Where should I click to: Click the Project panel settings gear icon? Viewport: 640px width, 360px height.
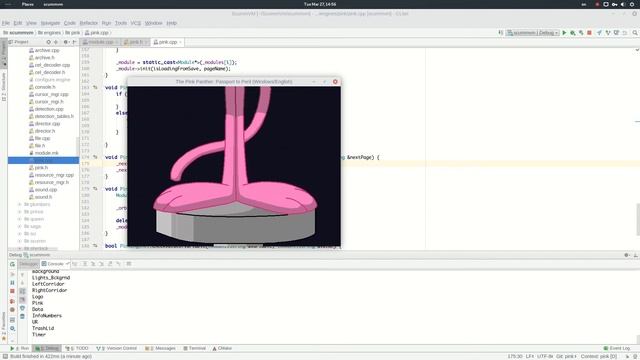click(x=65, y=42)
